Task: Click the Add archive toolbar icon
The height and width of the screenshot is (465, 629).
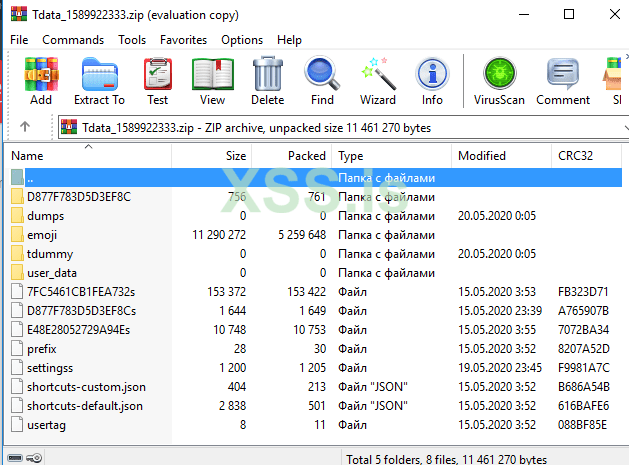Action: (x=41, y=74)
